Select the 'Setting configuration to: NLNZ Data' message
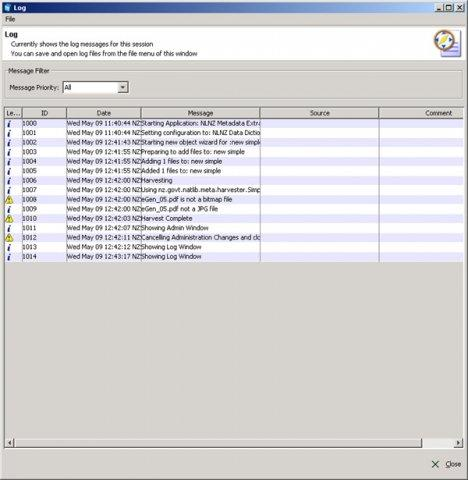This screenshot has height=480, width=468. point(201,133)
